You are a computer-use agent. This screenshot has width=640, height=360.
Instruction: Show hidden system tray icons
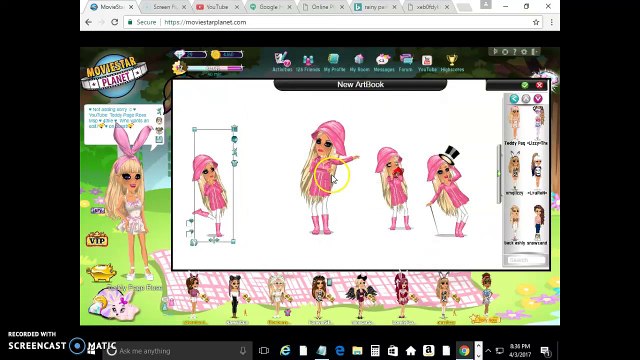tap(488, 351)
